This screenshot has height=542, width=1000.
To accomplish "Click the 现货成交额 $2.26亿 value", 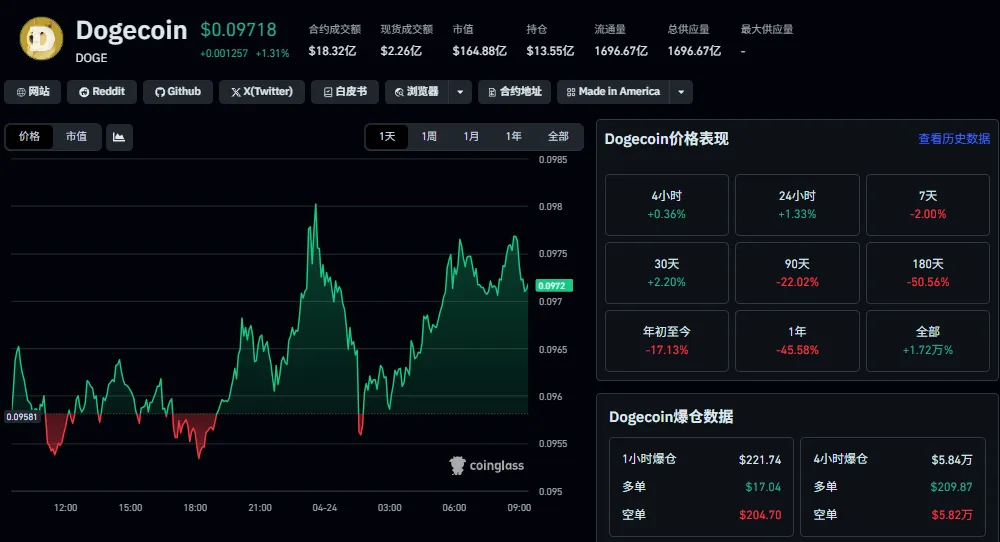I will pyautogui.click(x=401, y=51).
